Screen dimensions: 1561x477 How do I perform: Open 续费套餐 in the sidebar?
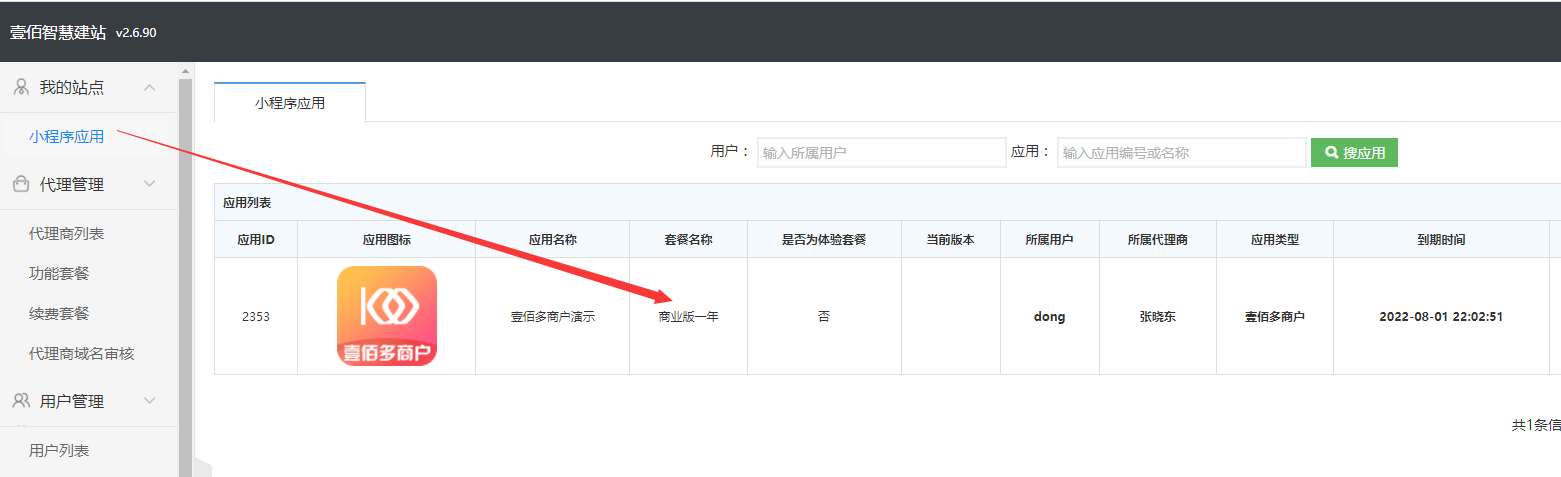(59, 314)
